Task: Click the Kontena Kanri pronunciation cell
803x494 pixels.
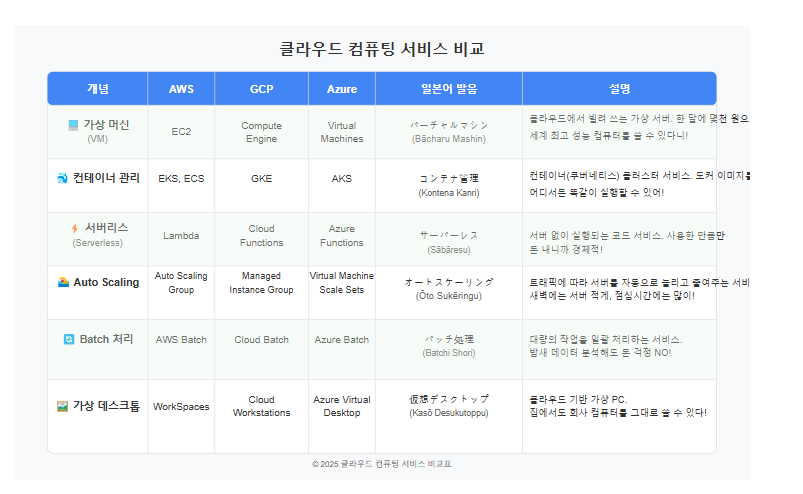Action: coord(449,185)
